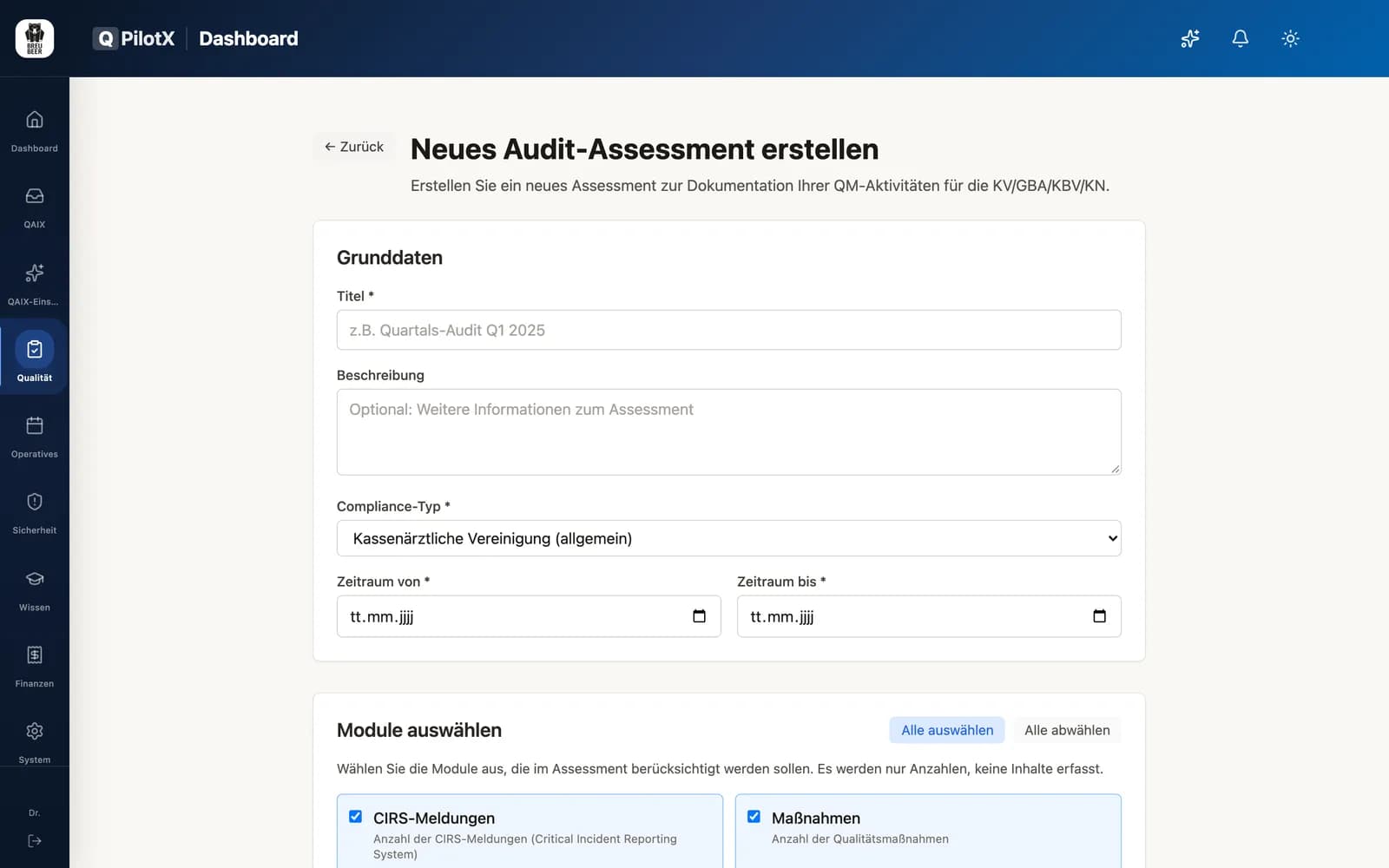This screenshot has width=1389, height=868.
Task: Open Sicherheit shield in sidebar
Action: pos(35,513)
